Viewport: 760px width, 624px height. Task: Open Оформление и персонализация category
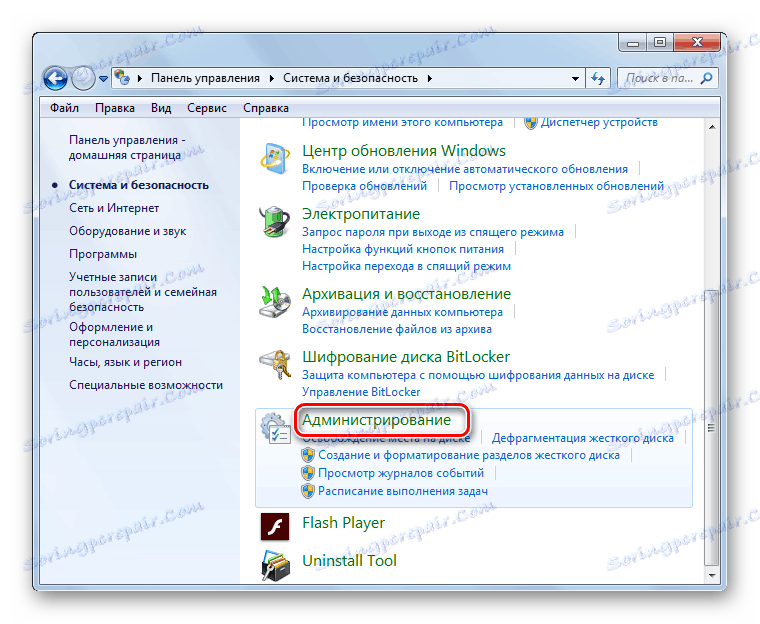pyautogui.click(x=114, y=335)
